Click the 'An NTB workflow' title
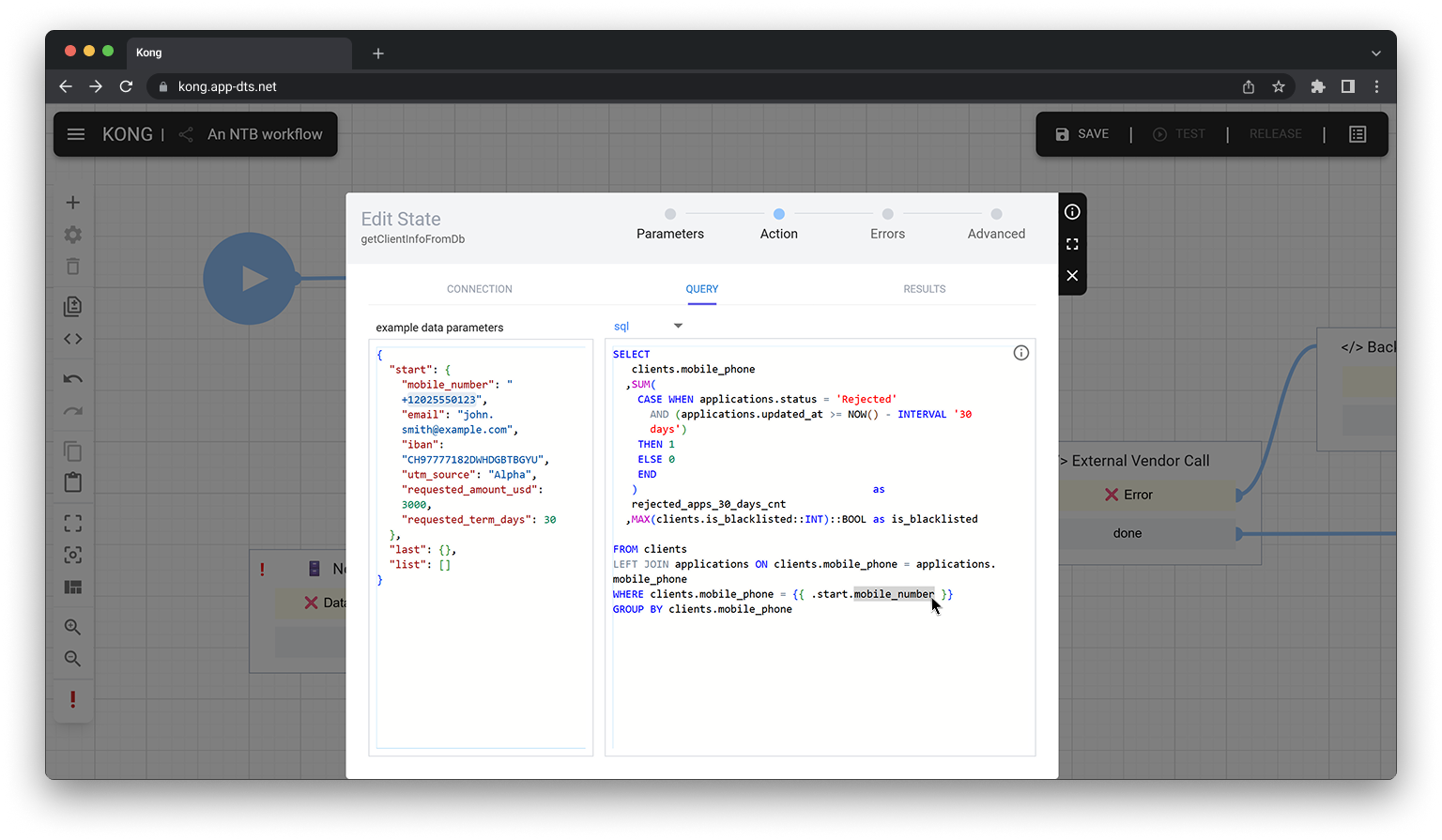This screenshot has width=1442, height=840. click(x=265, y=134)
